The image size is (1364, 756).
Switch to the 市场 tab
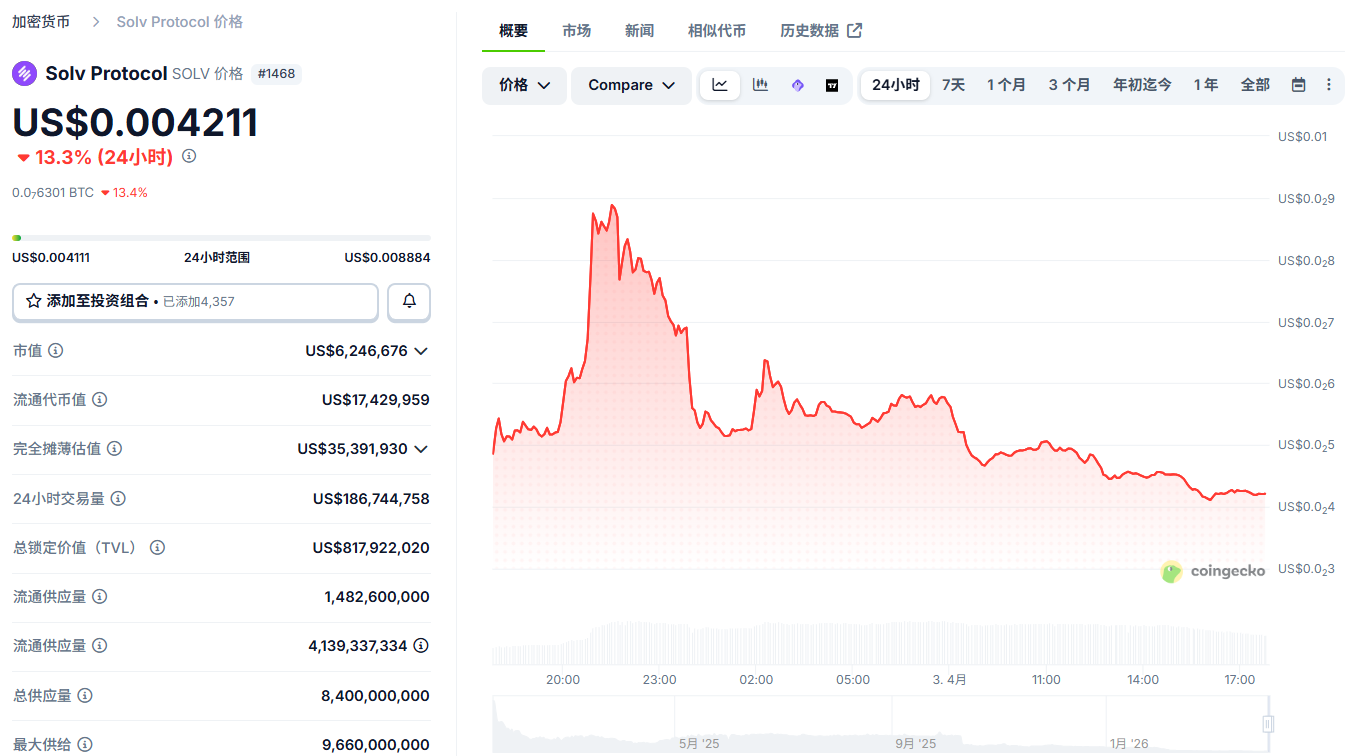[x=576, y=30]
